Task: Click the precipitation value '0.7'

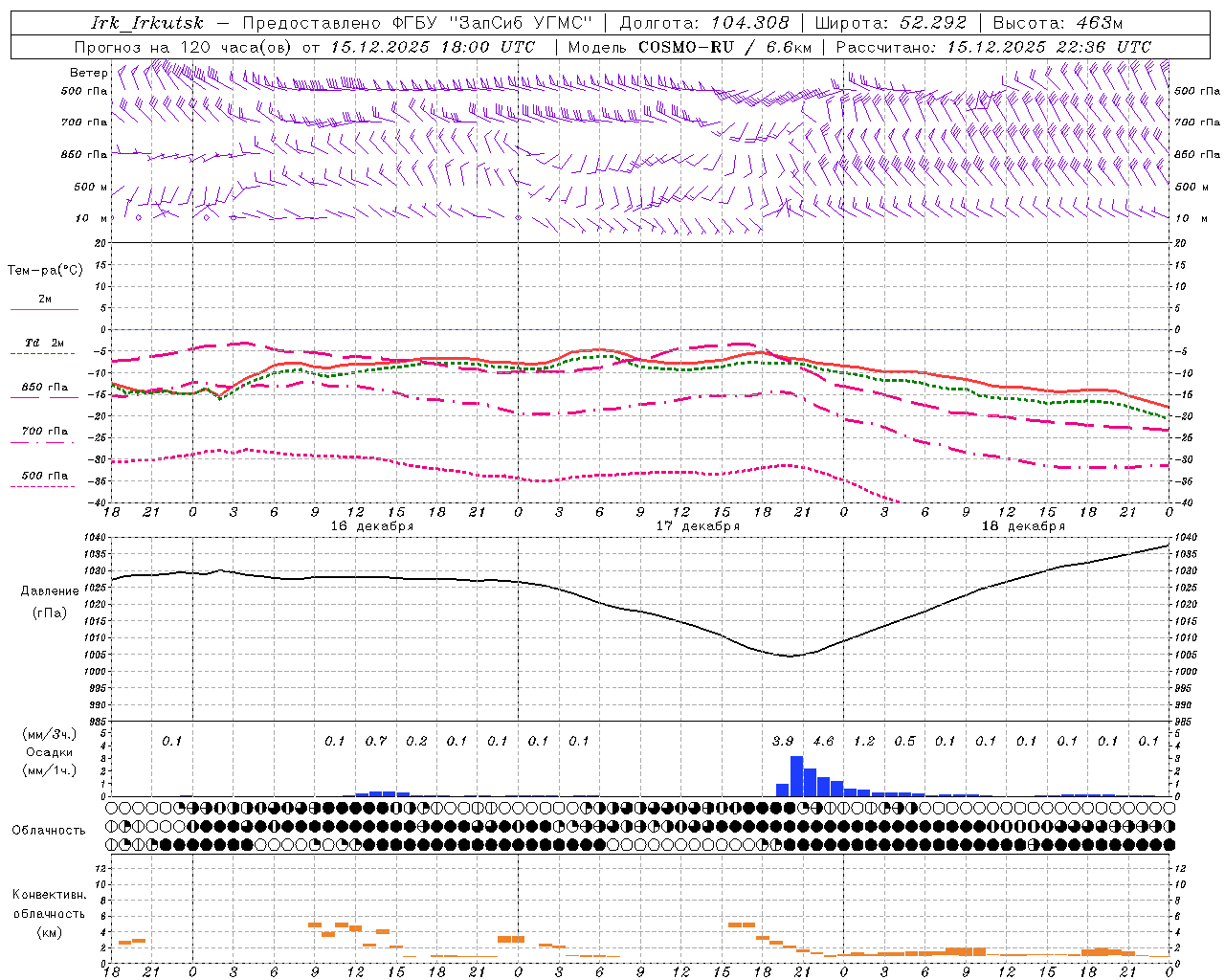Action: (376, 741)
